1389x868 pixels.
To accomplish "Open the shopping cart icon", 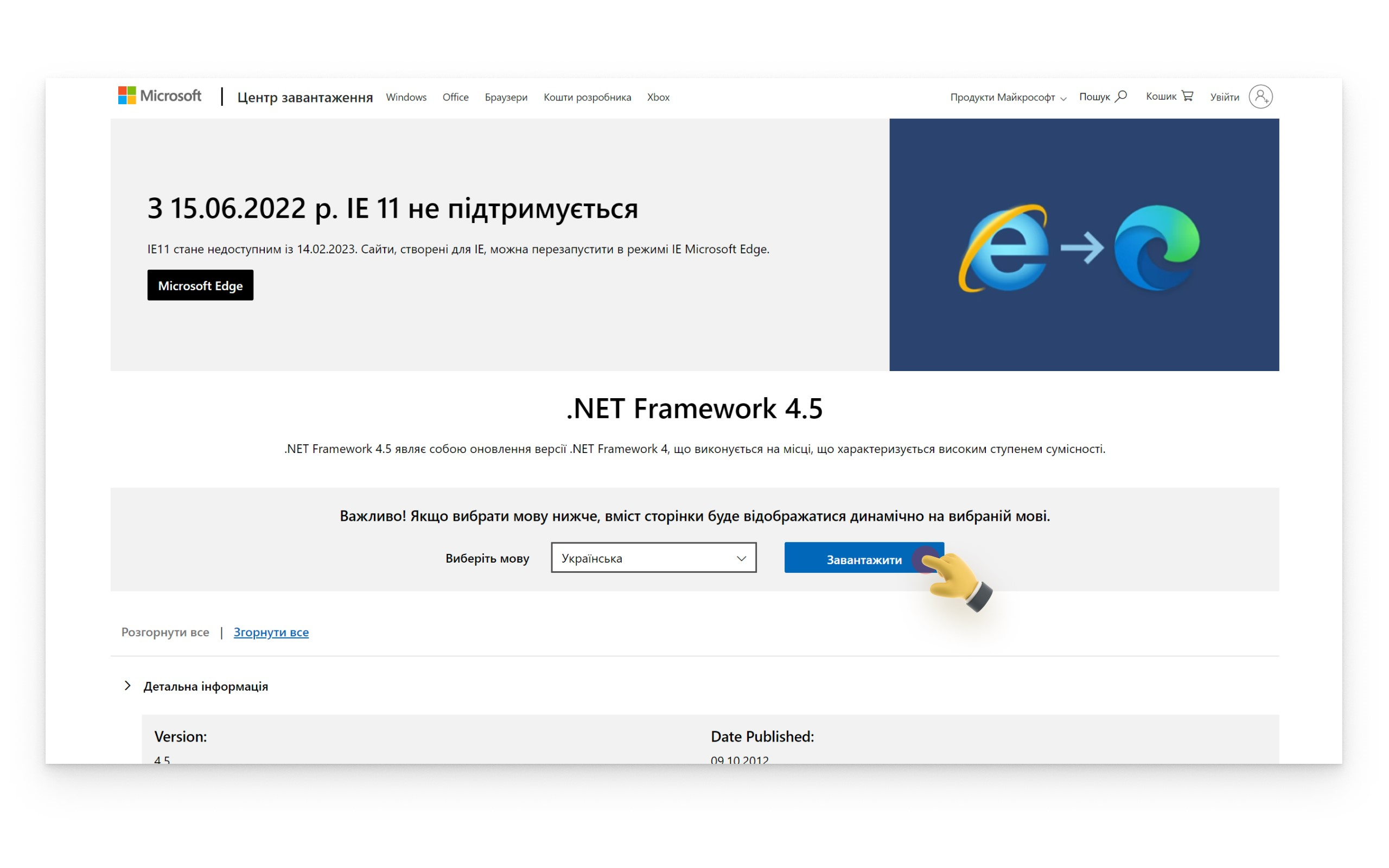I will [x=1188, y=96].
